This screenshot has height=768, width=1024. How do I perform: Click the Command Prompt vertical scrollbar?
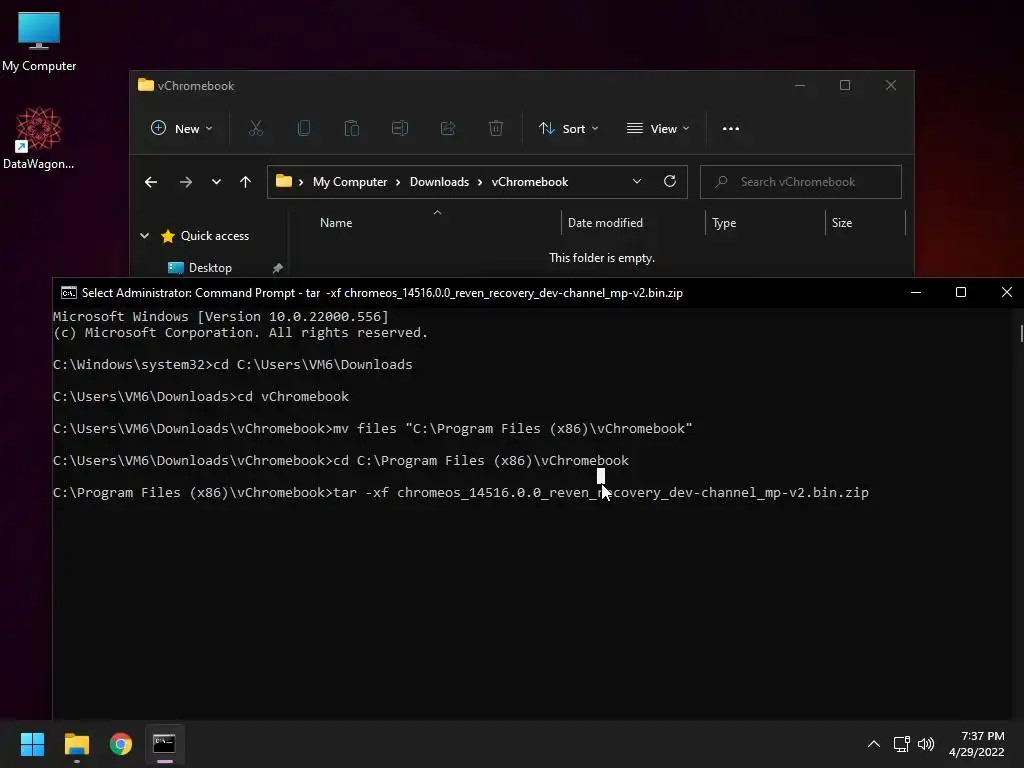pos(1019,513)
